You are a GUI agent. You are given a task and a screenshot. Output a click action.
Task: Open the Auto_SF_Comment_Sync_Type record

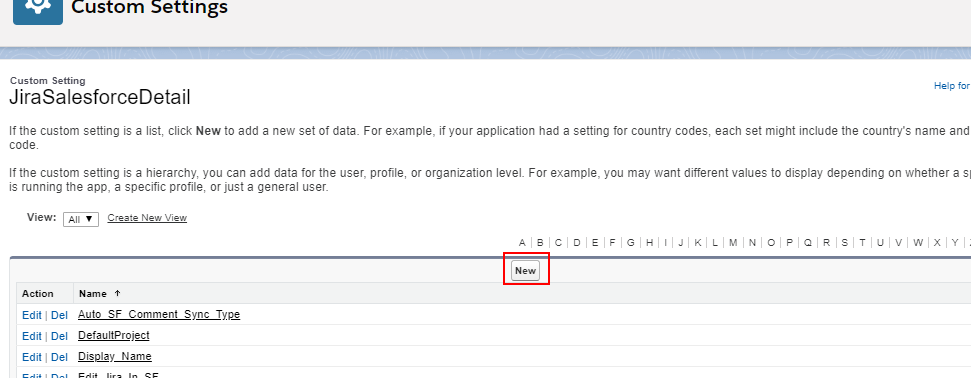click(159, 314)
